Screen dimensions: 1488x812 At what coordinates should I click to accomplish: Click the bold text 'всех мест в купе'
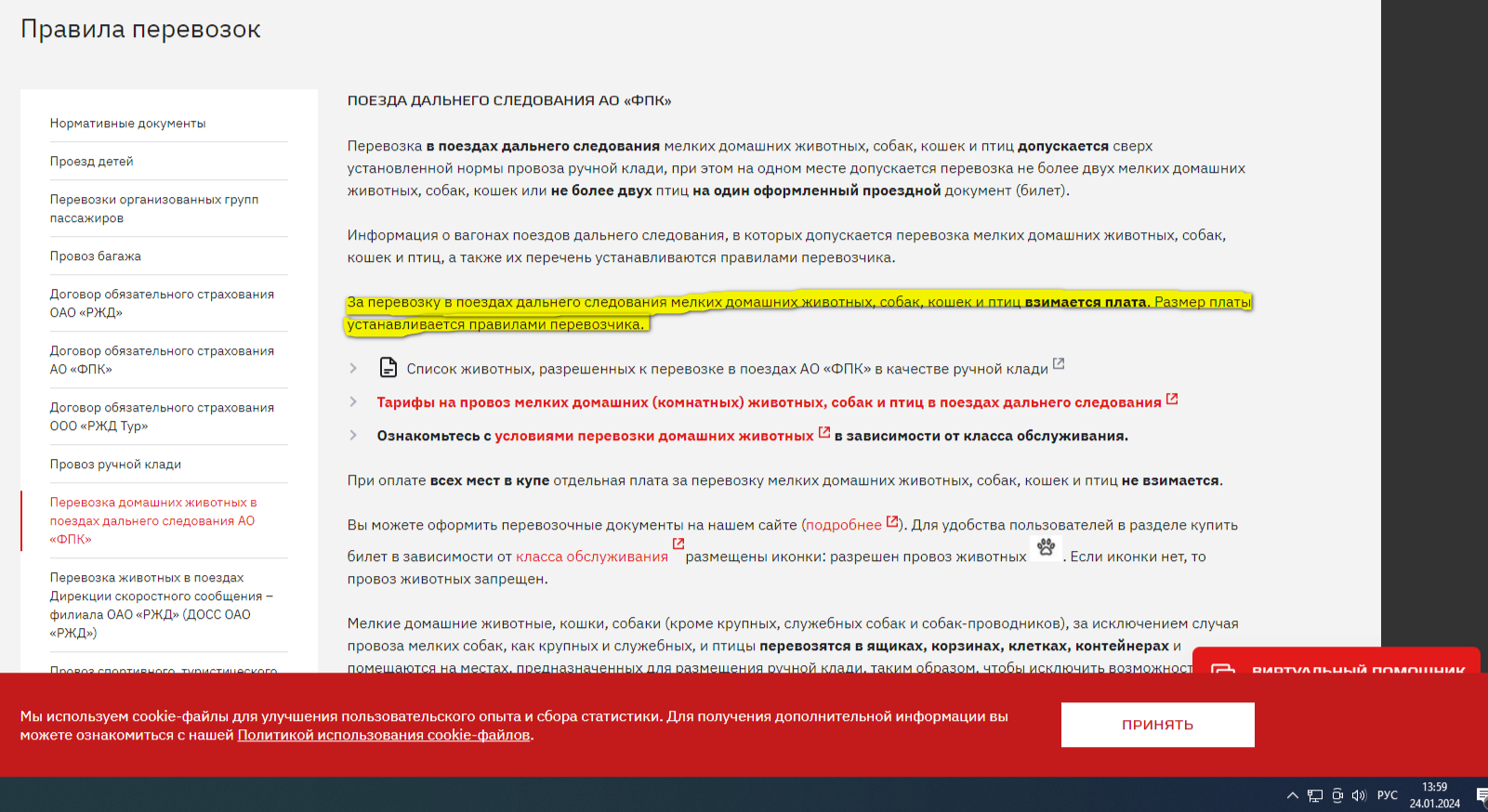(490, 480)
